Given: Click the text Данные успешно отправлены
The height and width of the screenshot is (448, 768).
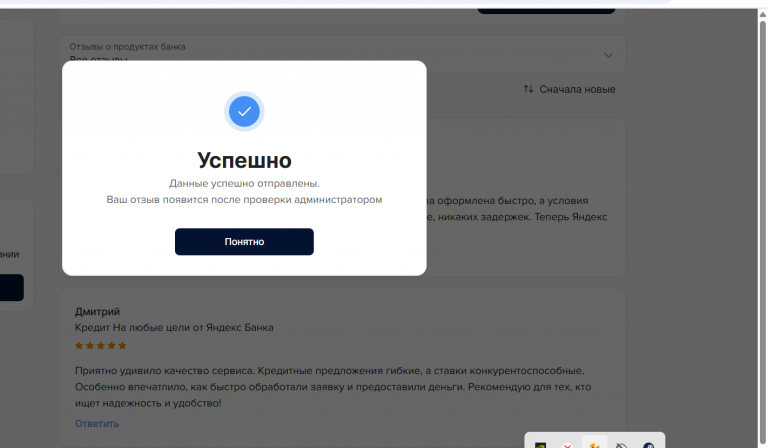Looking at the screenshot, I should [244, 184].
